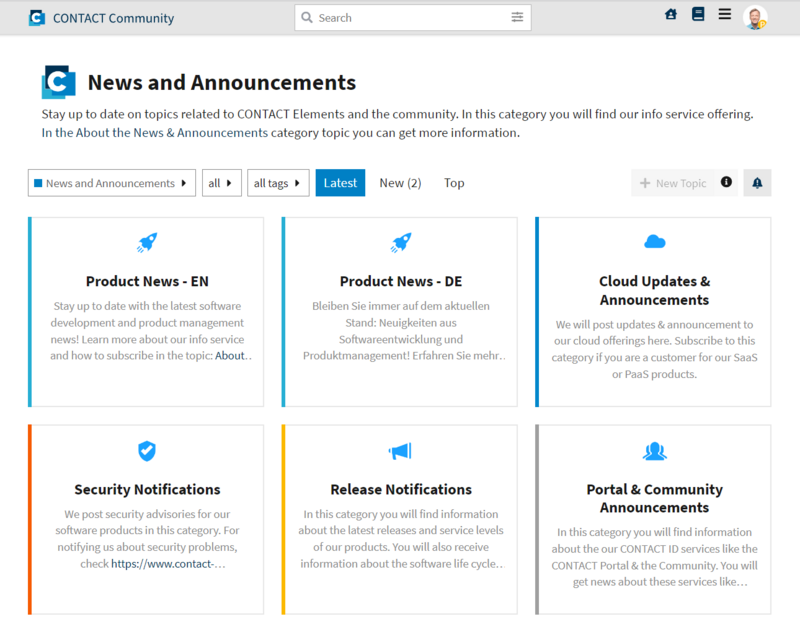
Task: Select the Latest tab
Action: (340, 183)
